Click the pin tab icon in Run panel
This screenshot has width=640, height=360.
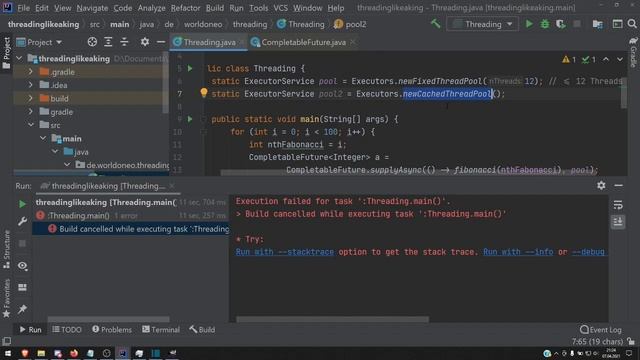coord(22,309)
